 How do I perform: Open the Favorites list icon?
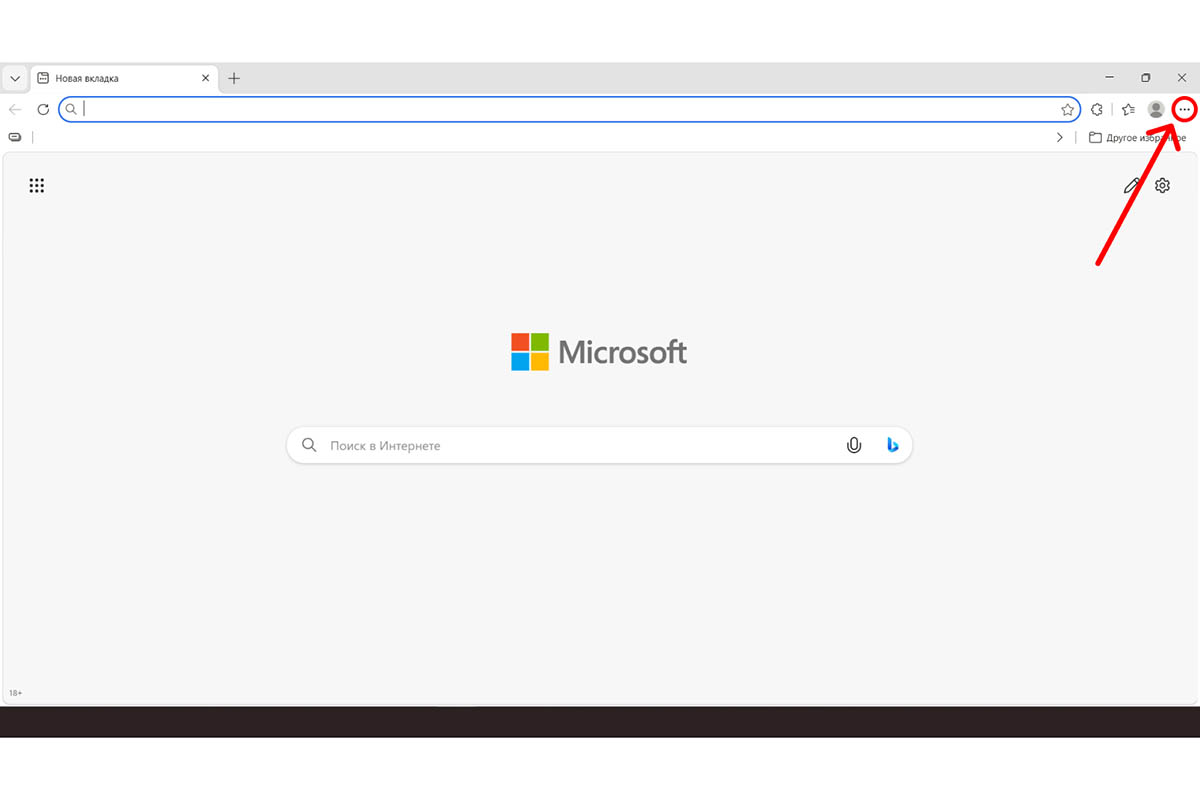(1128, 109)
